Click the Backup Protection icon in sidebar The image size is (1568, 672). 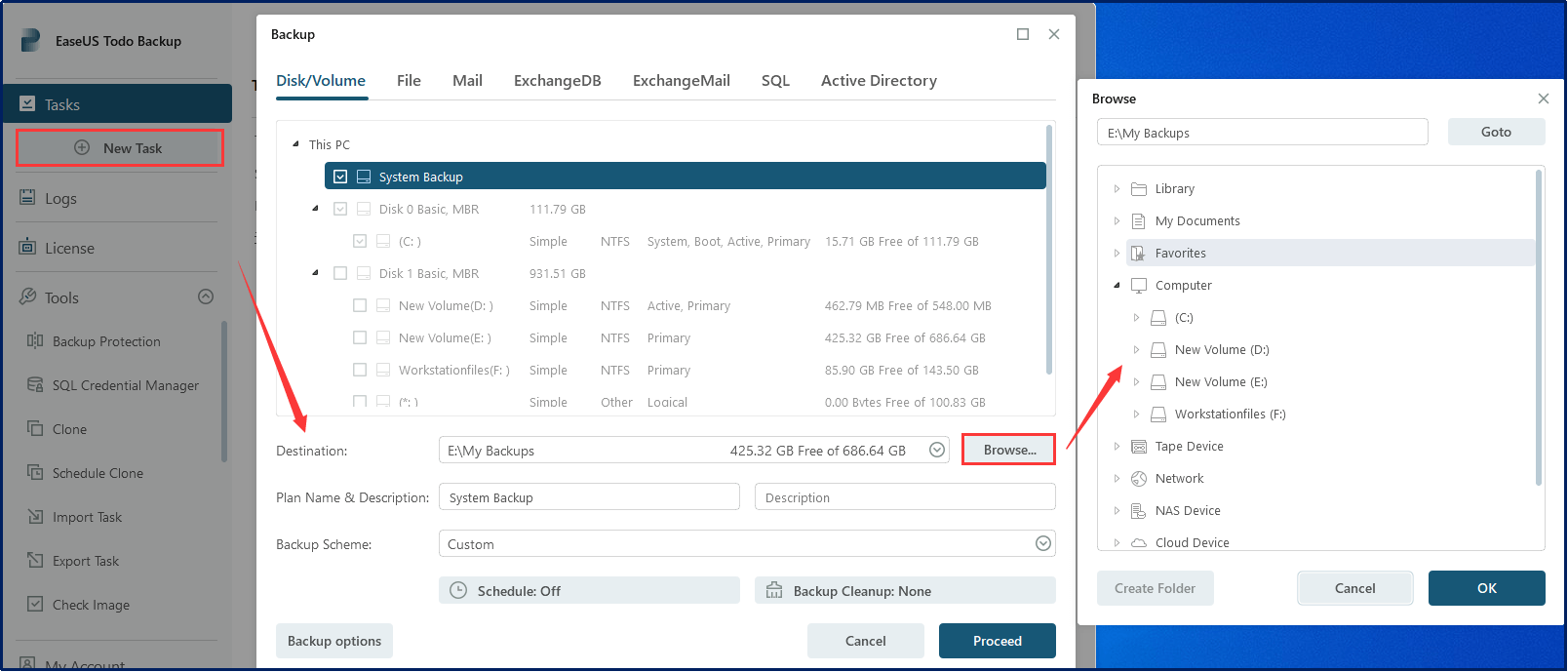pos(35,341)
